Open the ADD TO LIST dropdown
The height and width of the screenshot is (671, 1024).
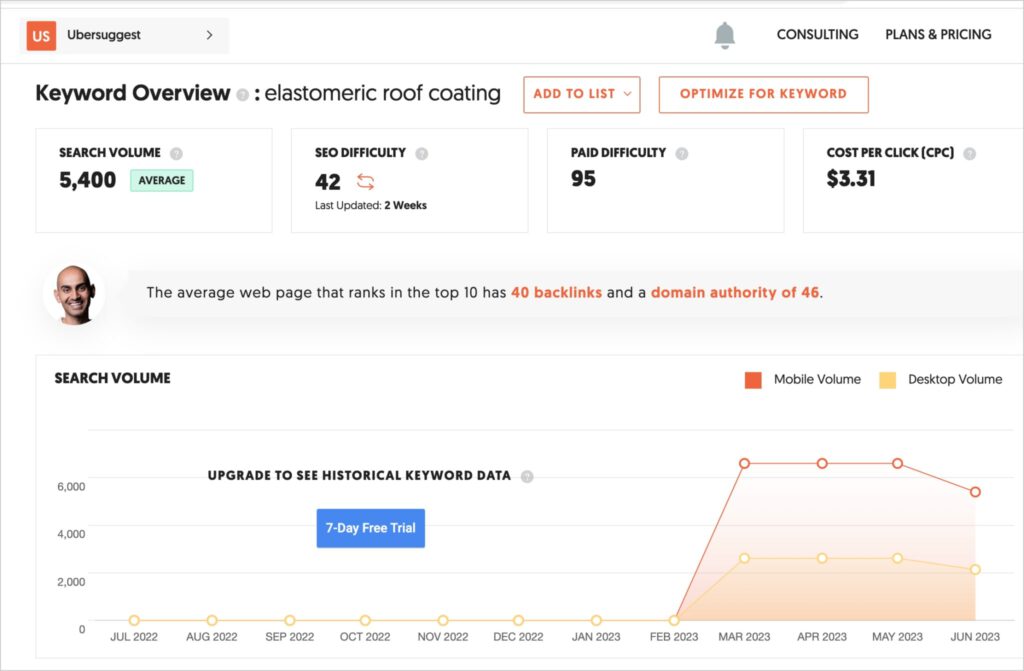581,94
